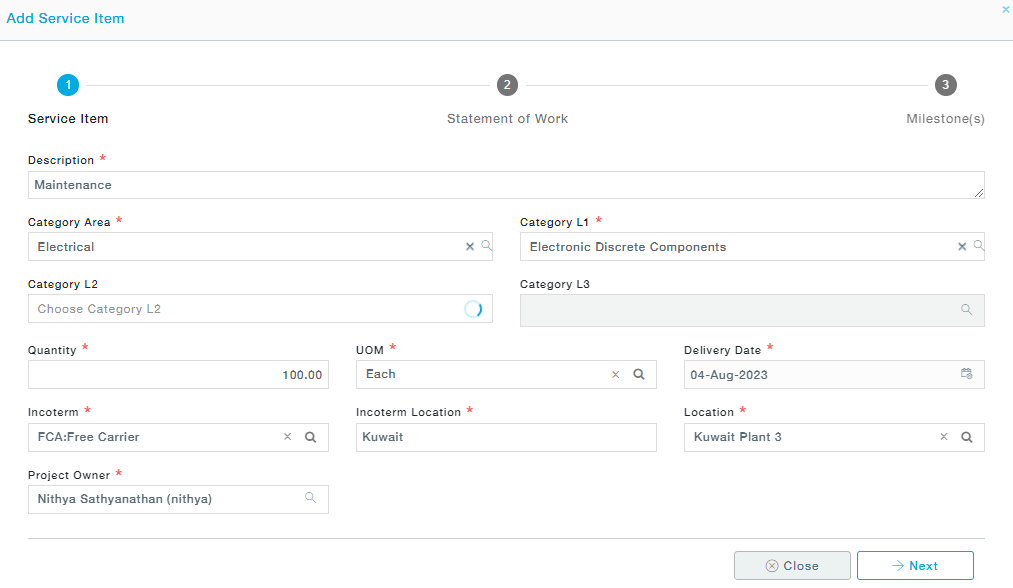The width and height of the screenshot is (1013, 588).
Task: Jump to step 3 Milestone(s)
Action: pos(945,85)
